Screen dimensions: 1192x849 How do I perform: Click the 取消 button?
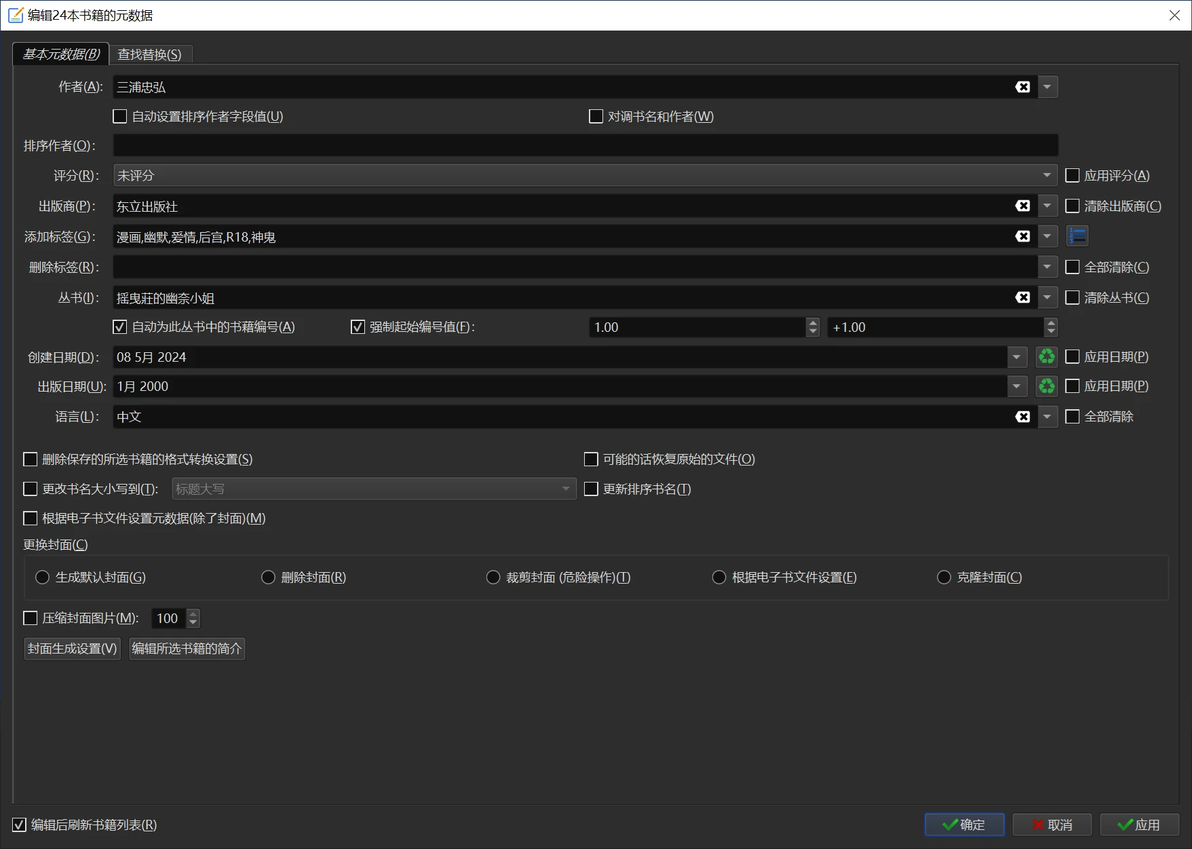point(1052,825)
